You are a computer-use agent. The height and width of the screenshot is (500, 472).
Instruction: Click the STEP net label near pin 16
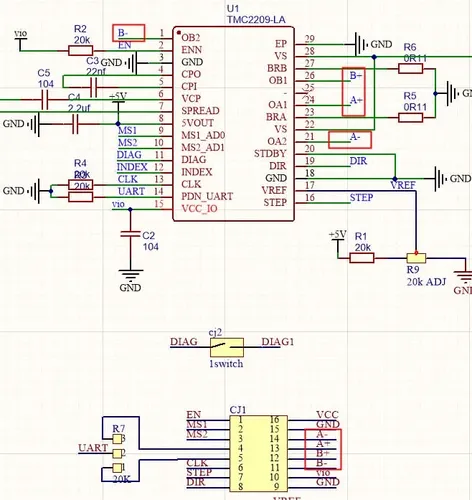(361, 197)
